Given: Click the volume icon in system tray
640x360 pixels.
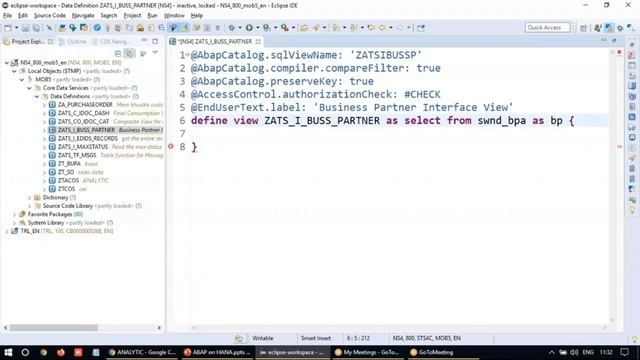Looking at the screenshot, I should point(574,352).
